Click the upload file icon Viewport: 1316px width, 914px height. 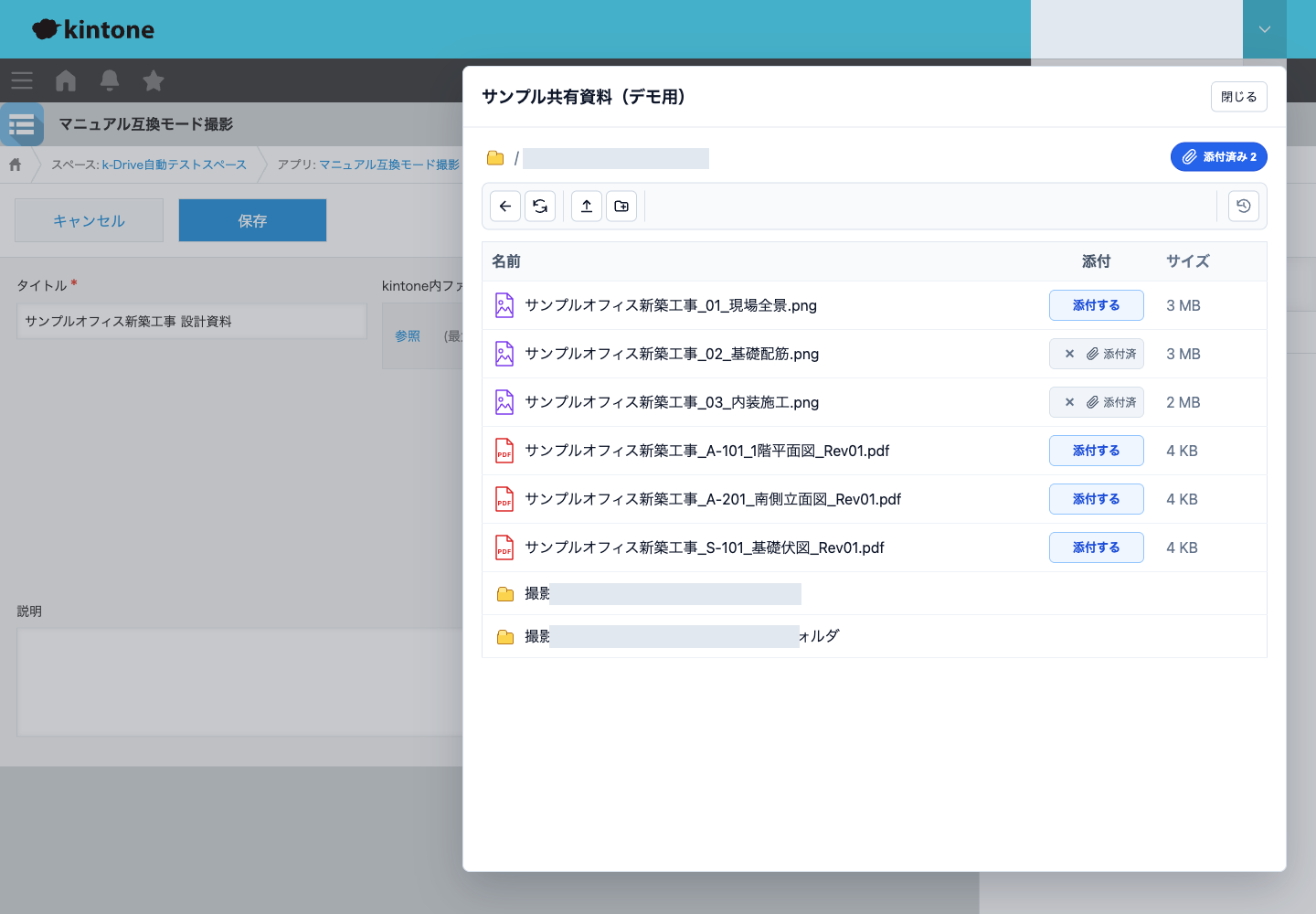[x=587, y=207]
